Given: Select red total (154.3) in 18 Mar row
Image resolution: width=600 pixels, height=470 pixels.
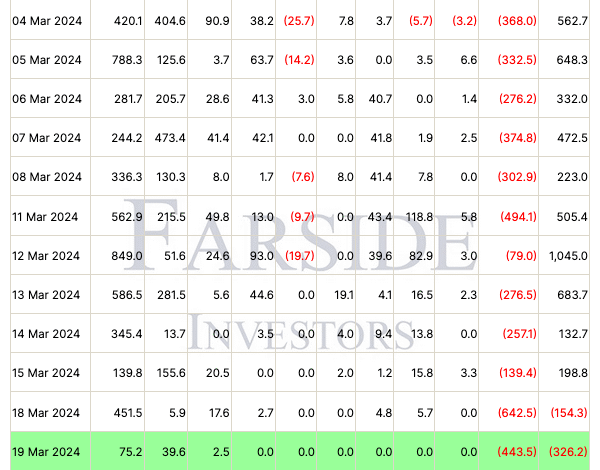Looking at the screenshot, I should tap(569, 413).
